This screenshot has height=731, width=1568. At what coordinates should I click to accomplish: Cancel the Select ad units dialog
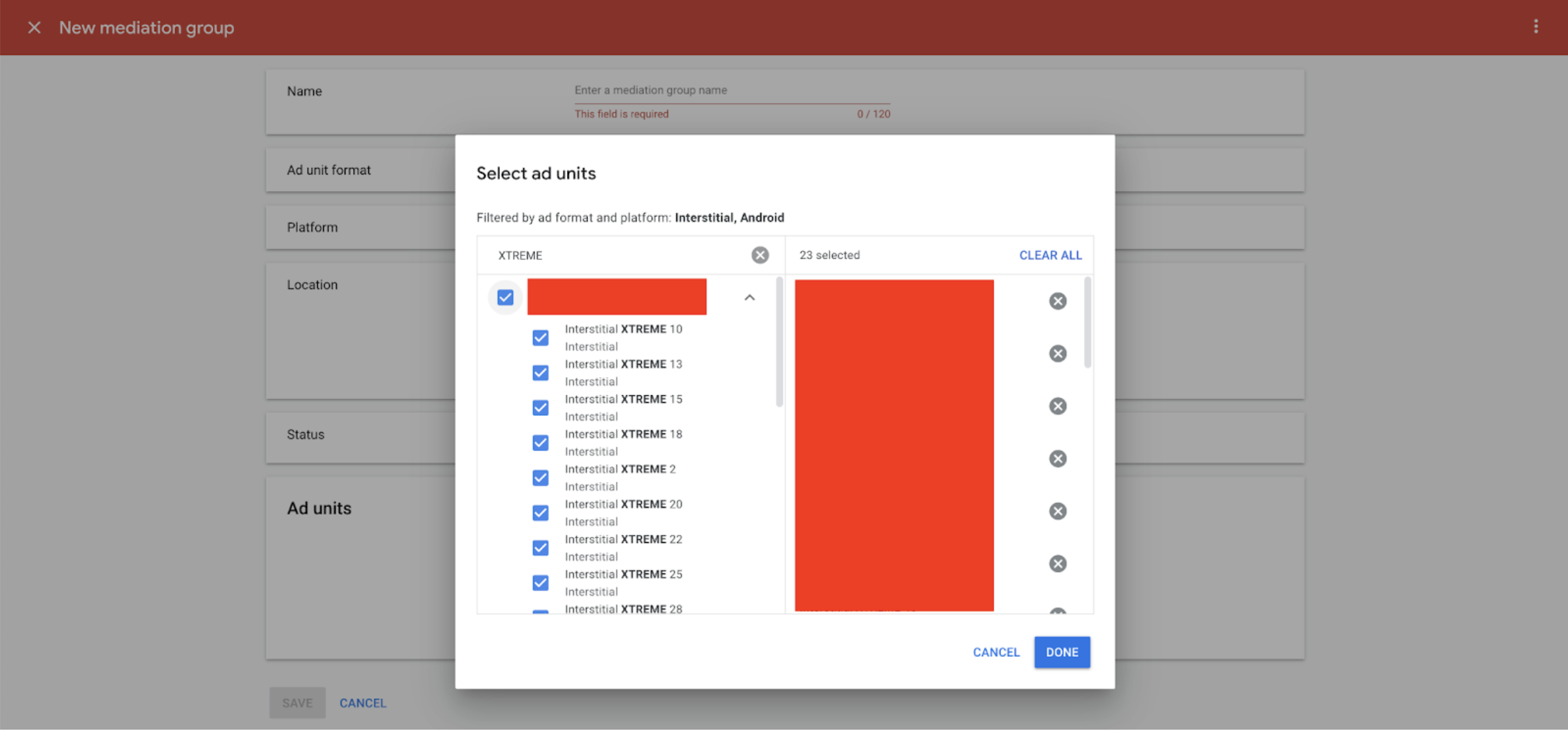(x=996, y=652)
